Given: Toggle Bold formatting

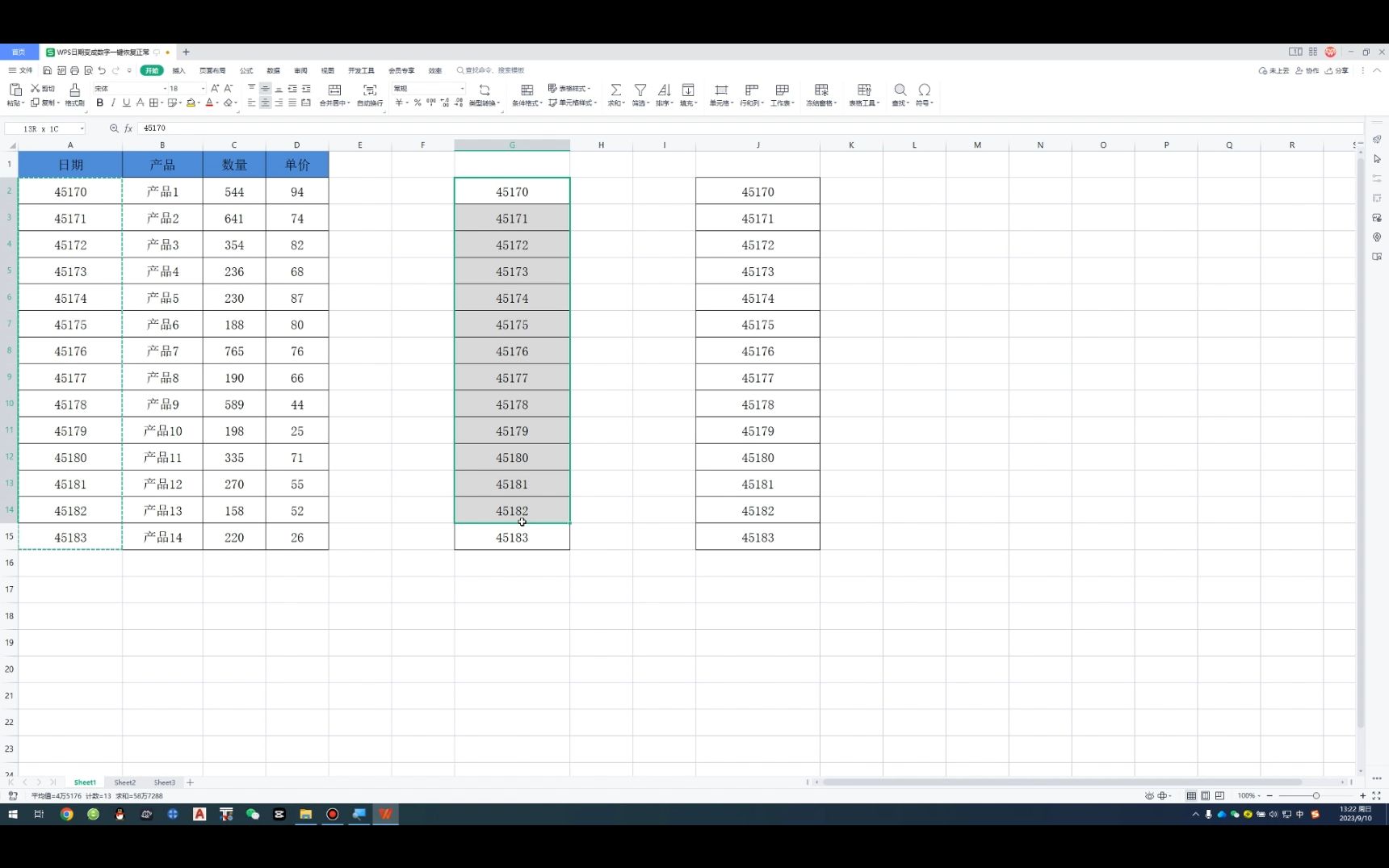Looking at the screenshot, I should coord(99,103).
